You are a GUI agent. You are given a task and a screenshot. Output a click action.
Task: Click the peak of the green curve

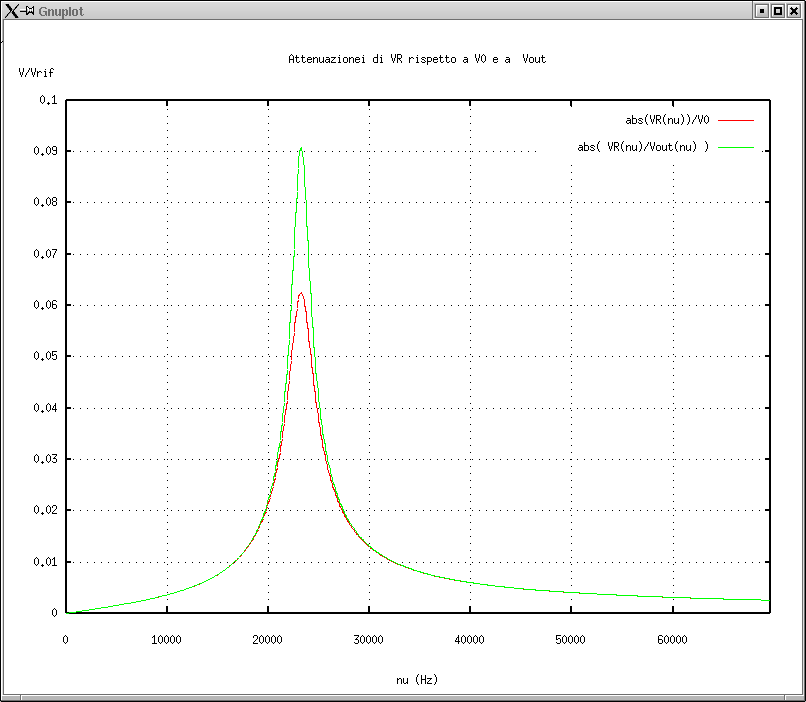click(x=301, y=149)
